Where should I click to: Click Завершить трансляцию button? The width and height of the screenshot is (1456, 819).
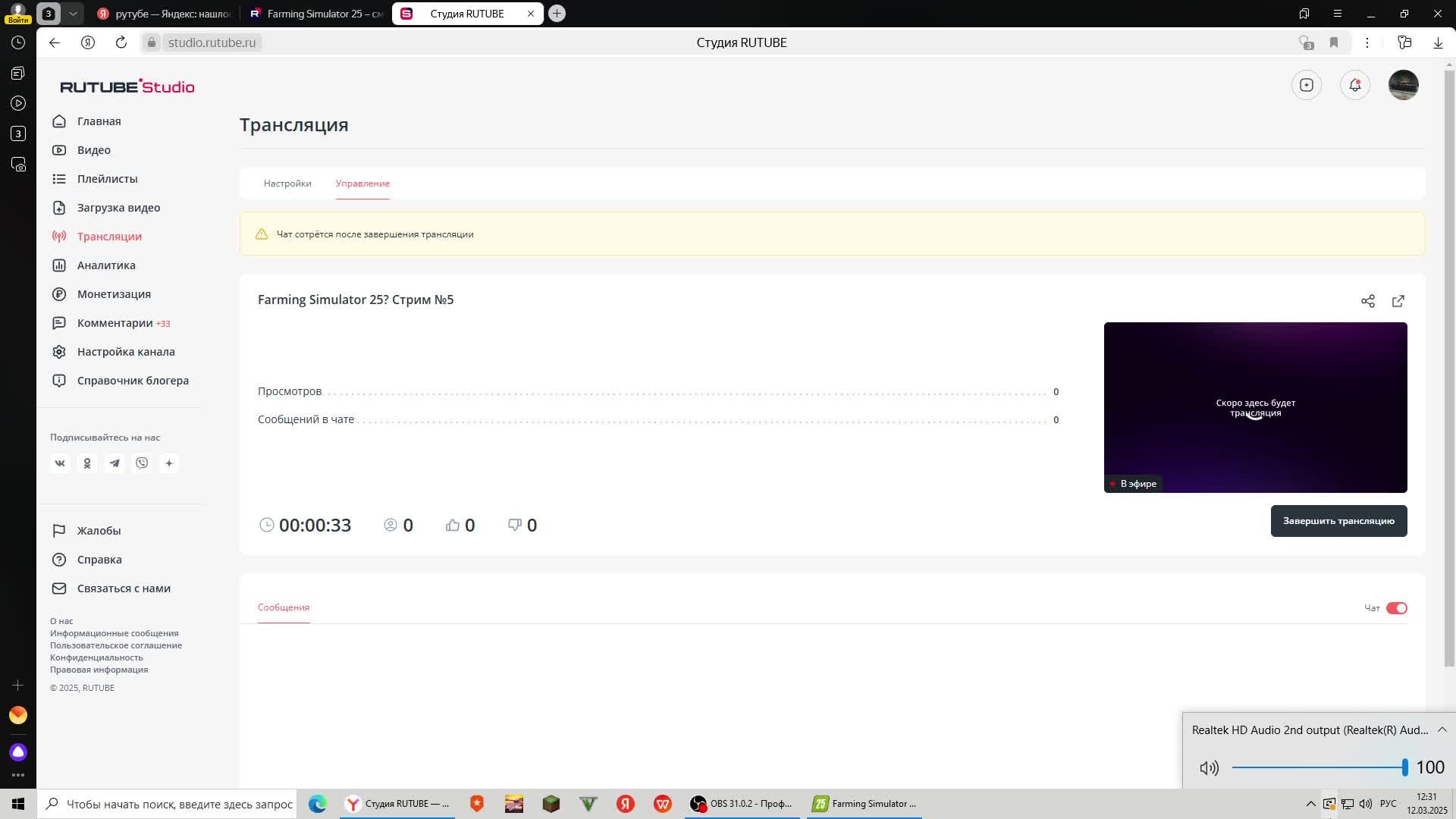(x=1338, y=521)
